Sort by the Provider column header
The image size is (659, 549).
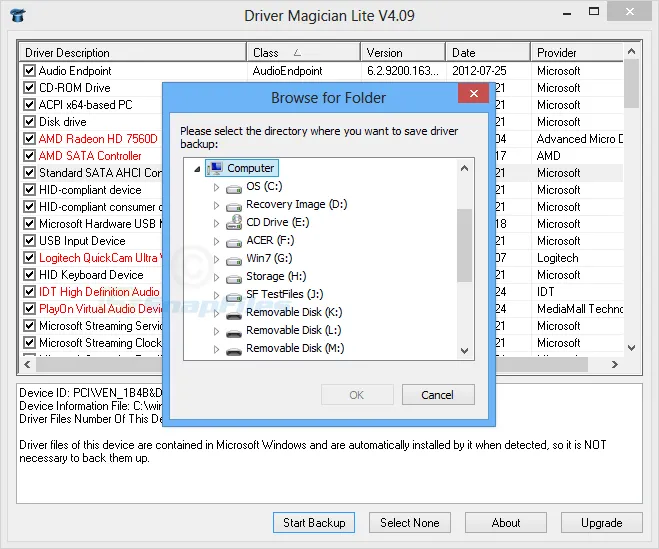[x=577, y=53]
